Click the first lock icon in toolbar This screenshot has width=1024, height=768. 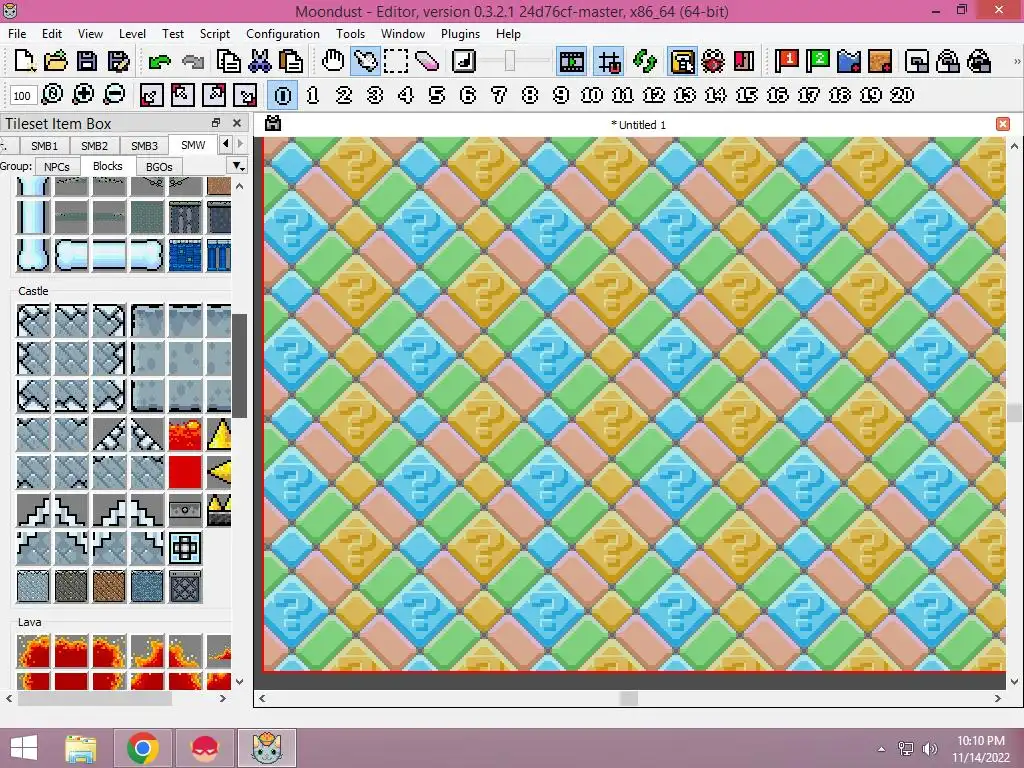(917, 61)
